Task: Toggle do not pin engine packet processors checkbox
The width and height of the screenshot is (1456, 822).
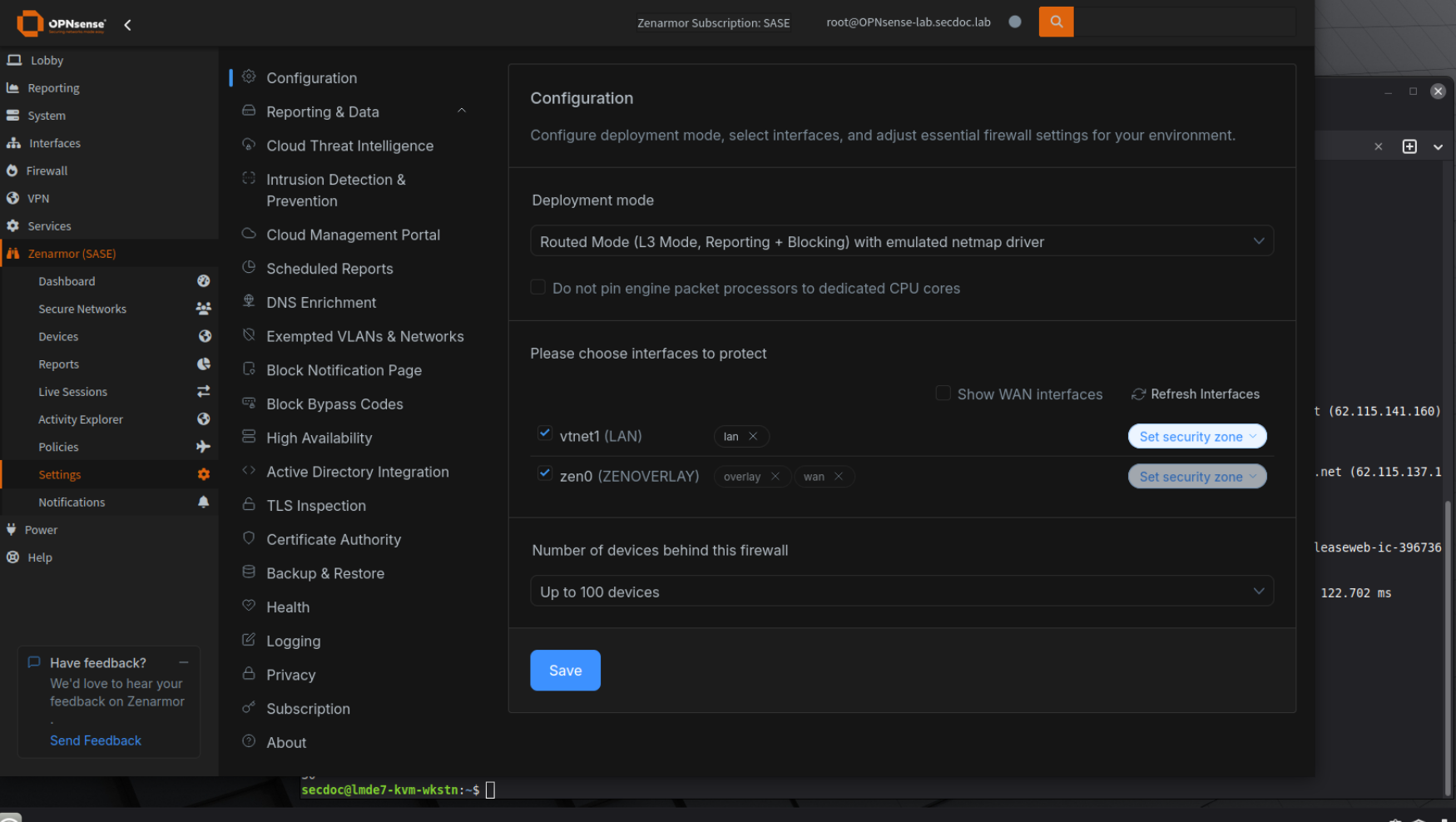Action: [x=538, y=287]
